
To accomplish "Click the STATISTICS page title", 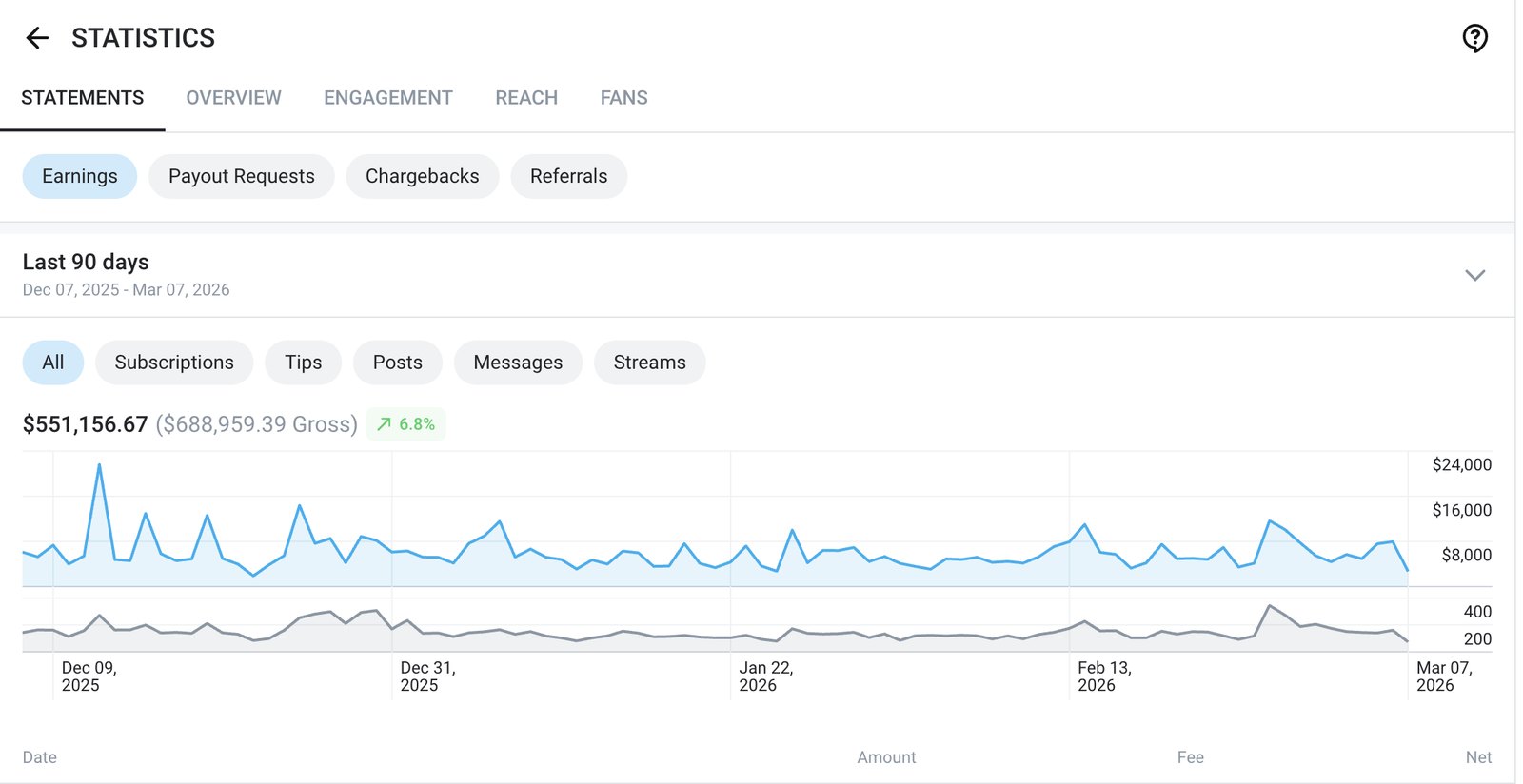I will (144, 38).
